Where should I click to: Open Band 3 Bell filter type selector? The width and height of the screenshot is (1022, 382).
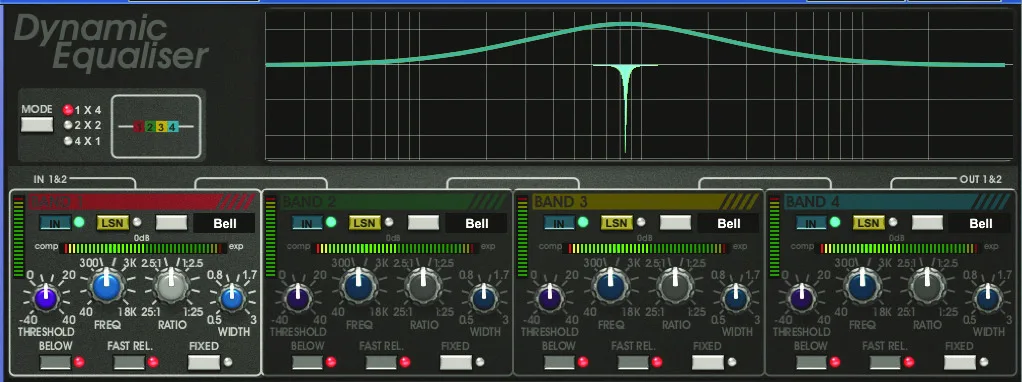pyautogui.click(x=729, y=224)
